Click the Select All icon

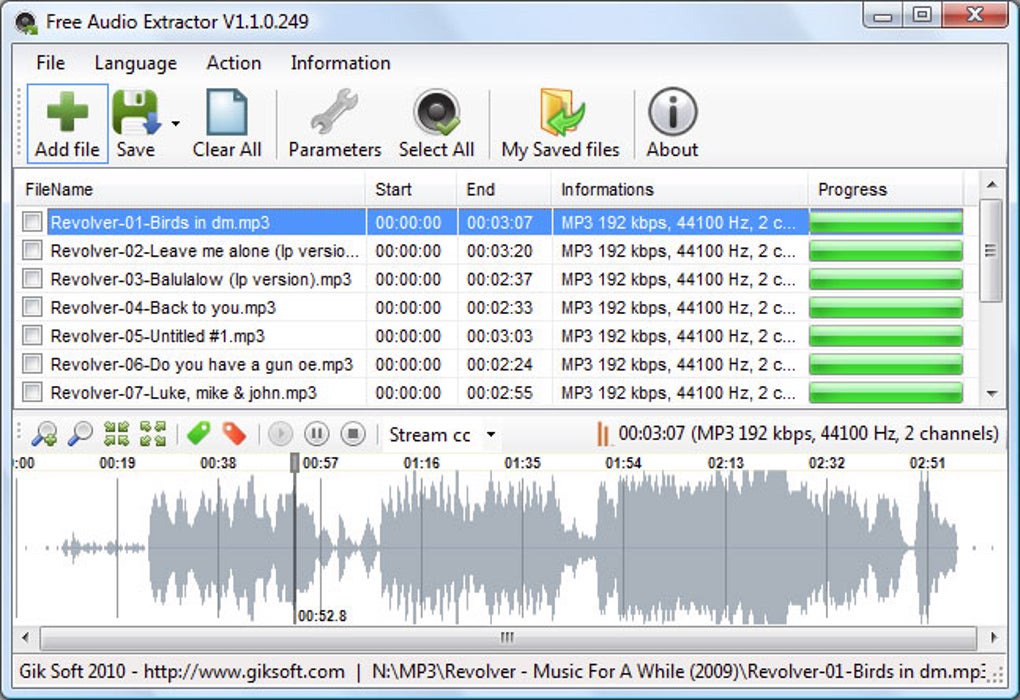pos(437,120)
